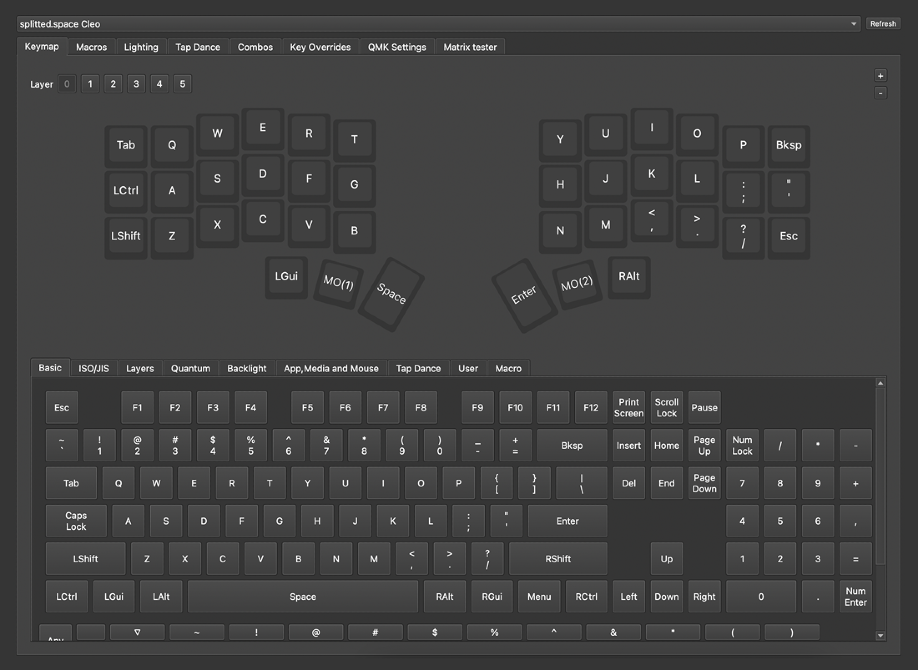Click the keycode panel scrollbar down arrow
This screenshot has height=670, width=918.
coord(880,635)
